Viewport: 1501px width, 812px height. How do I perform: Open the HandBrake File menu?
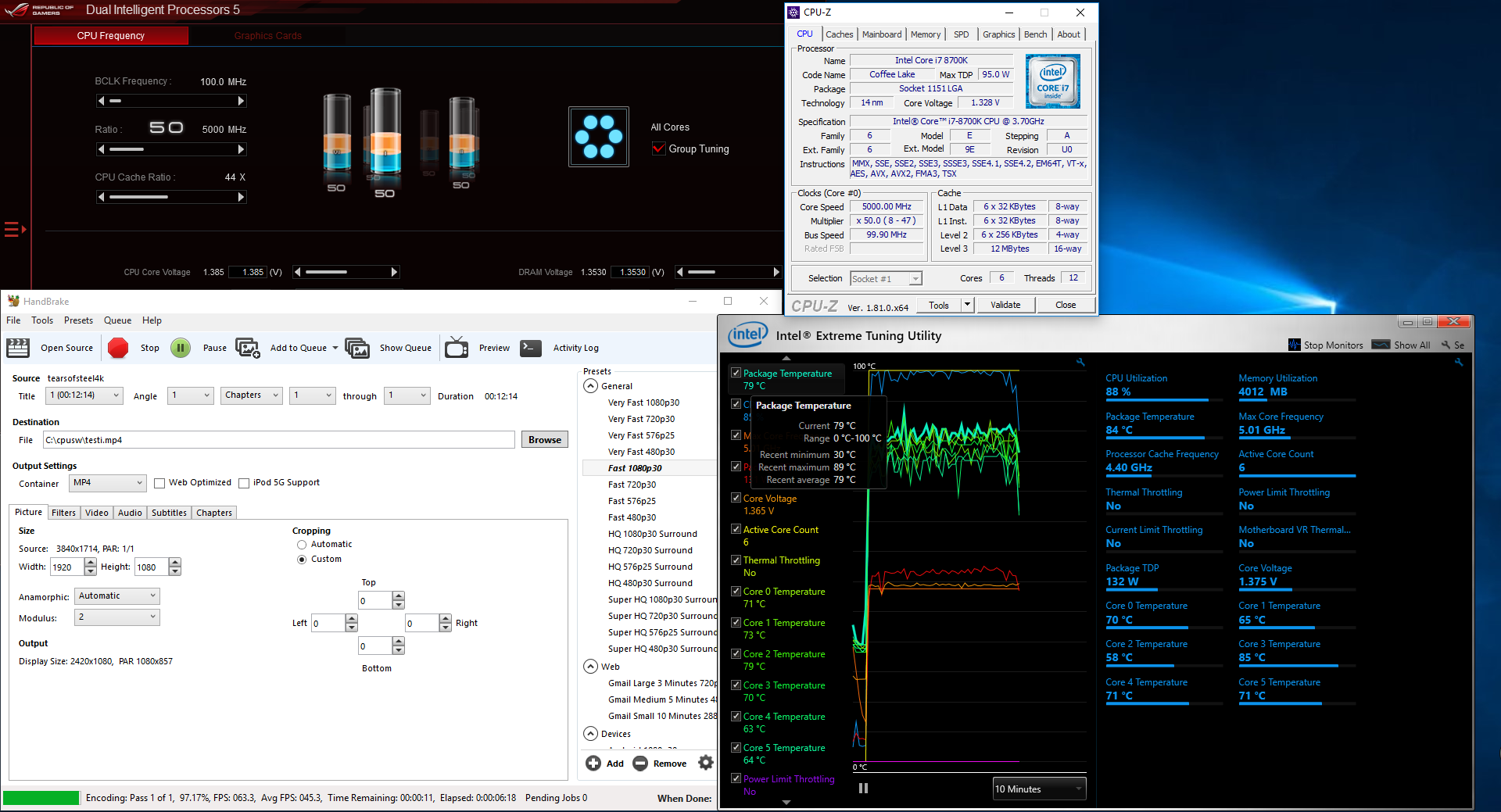(13, 320)
